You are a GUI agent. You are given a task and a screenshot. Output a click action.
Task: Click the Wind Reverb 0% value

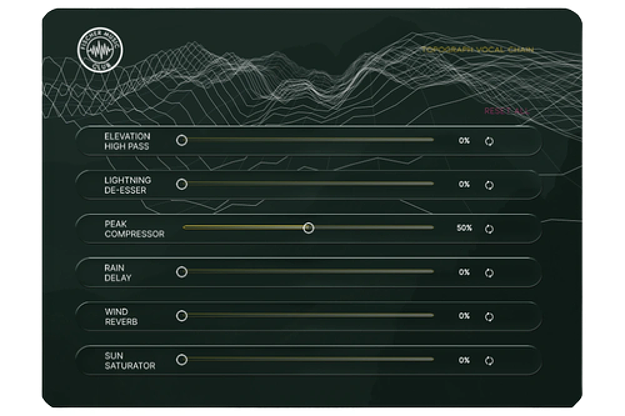click(x=464, y=316)
